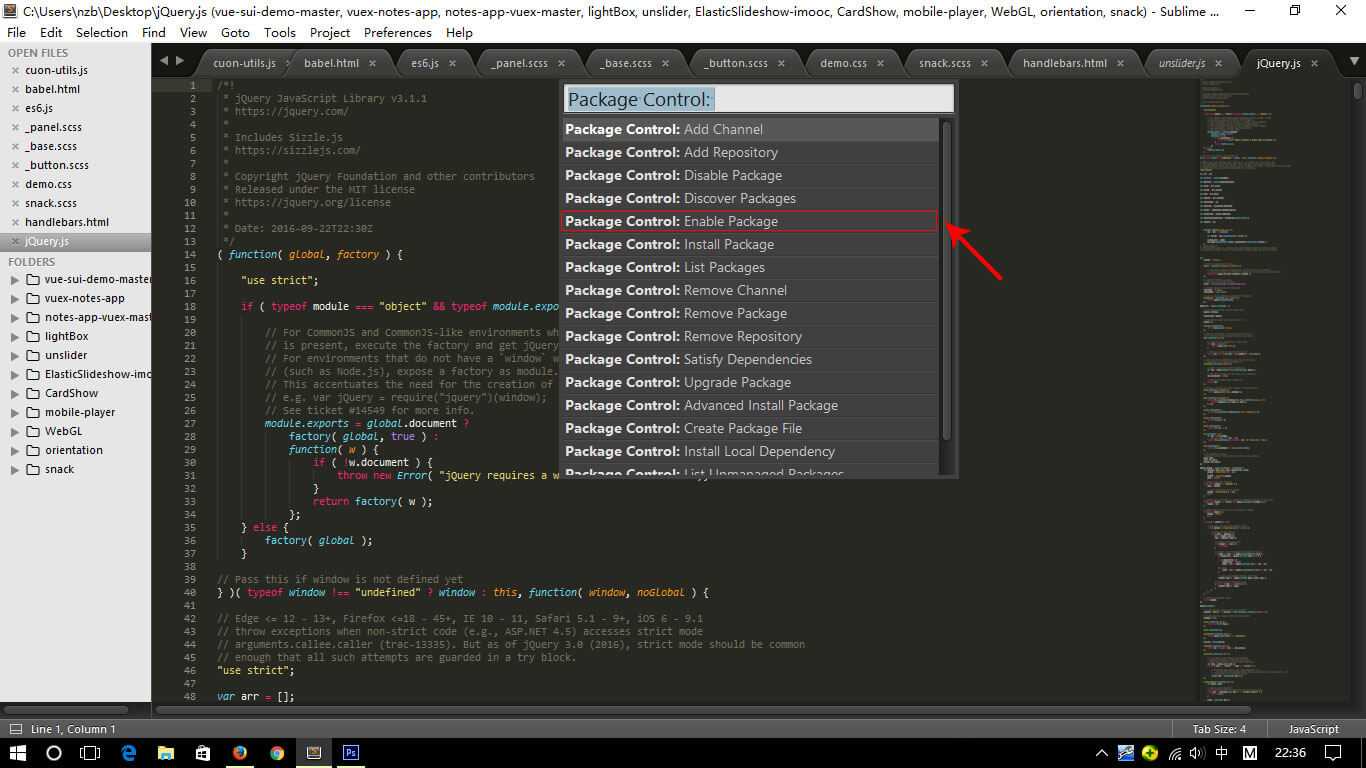Close es6.js in the Open Files sidebar

pos(15,109)
